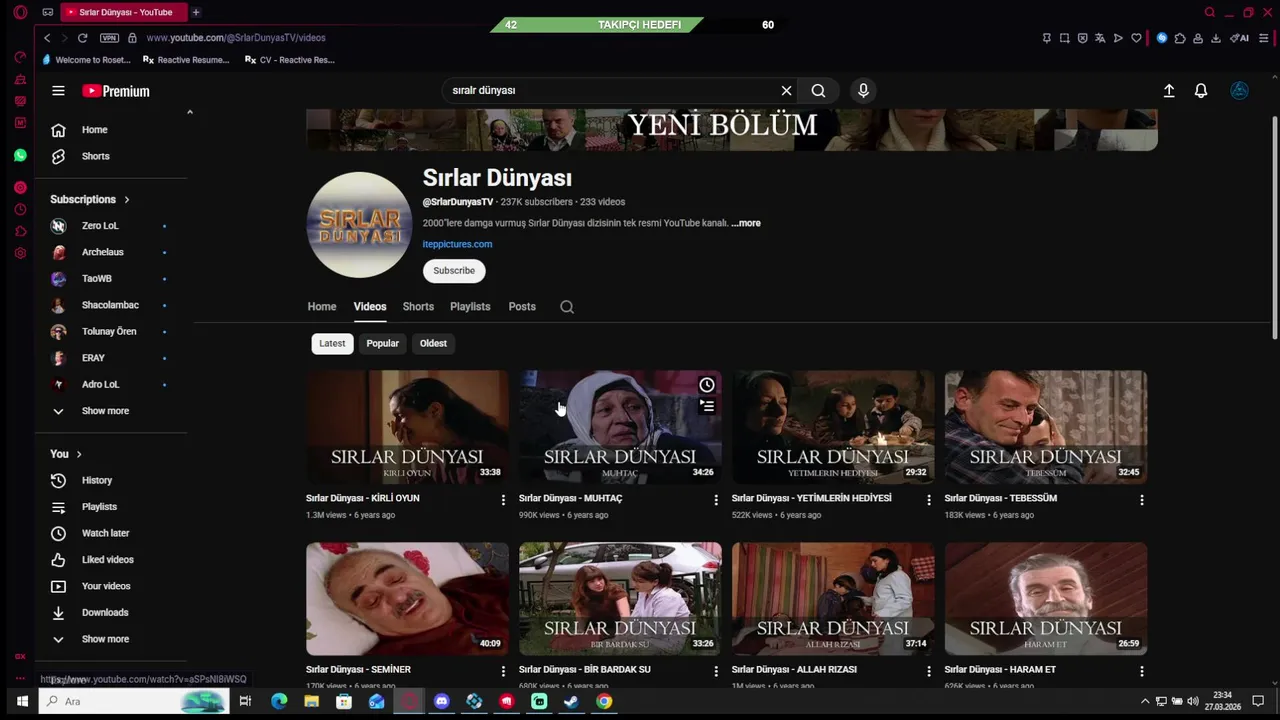
Task: Clear the search box text
Action: 786,90
